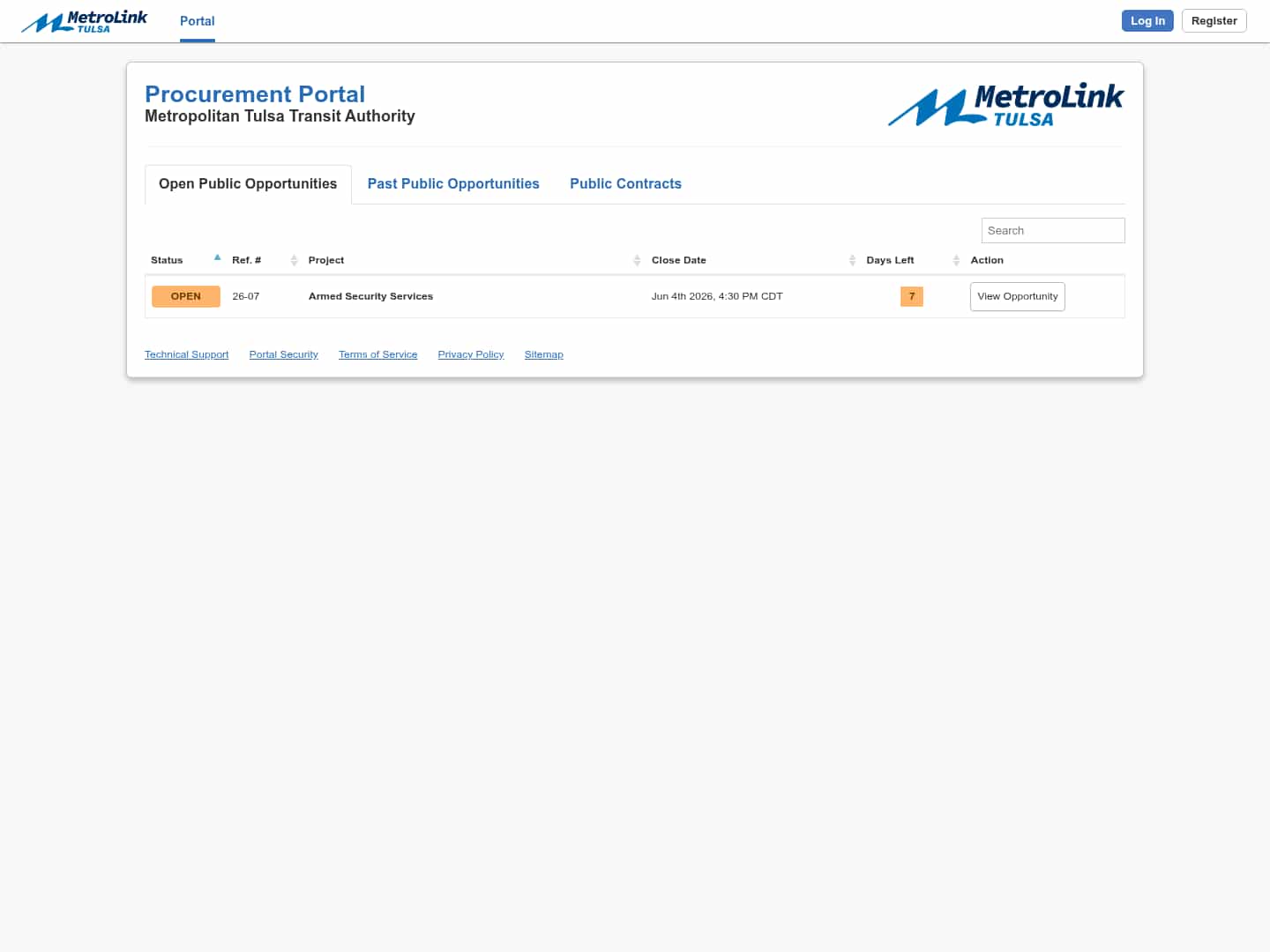
Task: Click the Procurement Portal heading
Action: (255, 94)
